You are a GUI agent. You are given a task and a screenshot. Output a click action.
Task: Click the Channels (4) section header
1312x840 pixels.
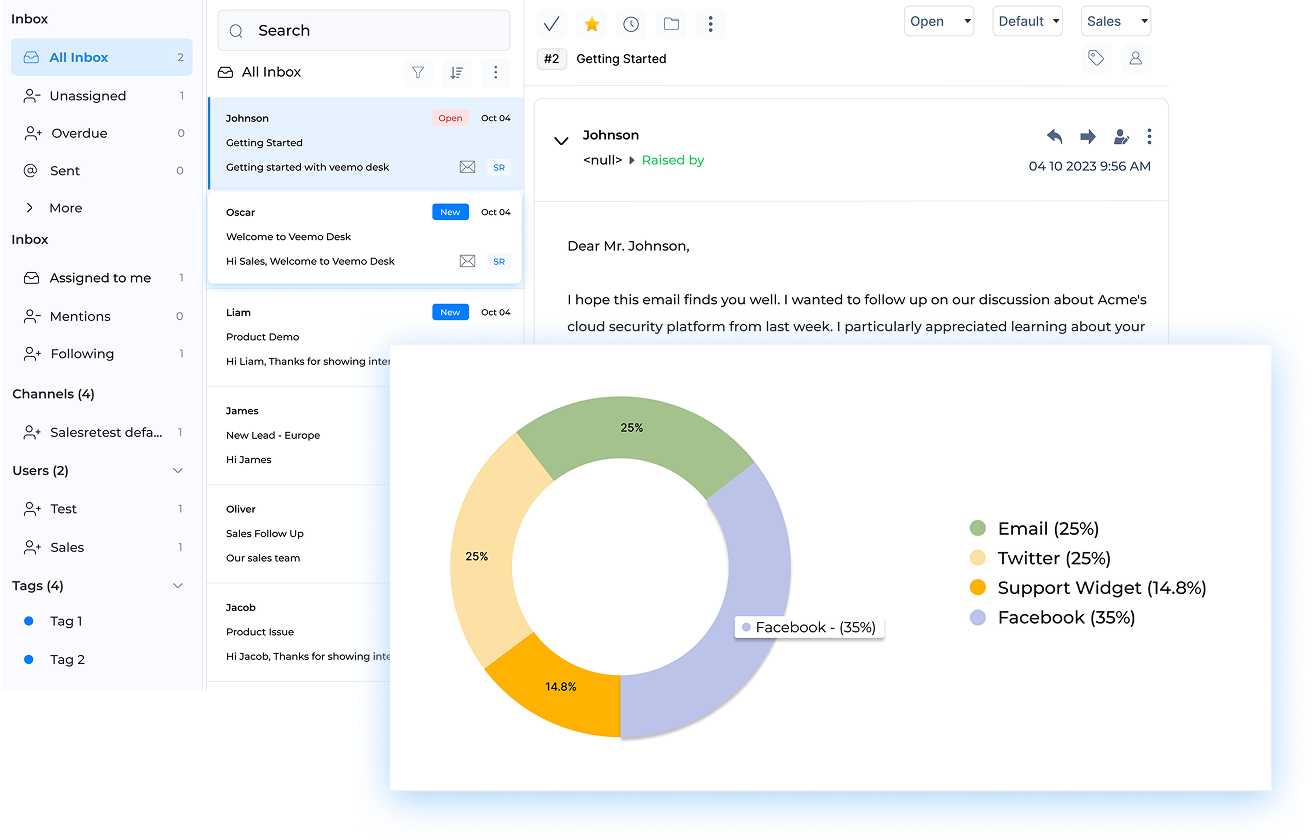(x=54, y=394)
